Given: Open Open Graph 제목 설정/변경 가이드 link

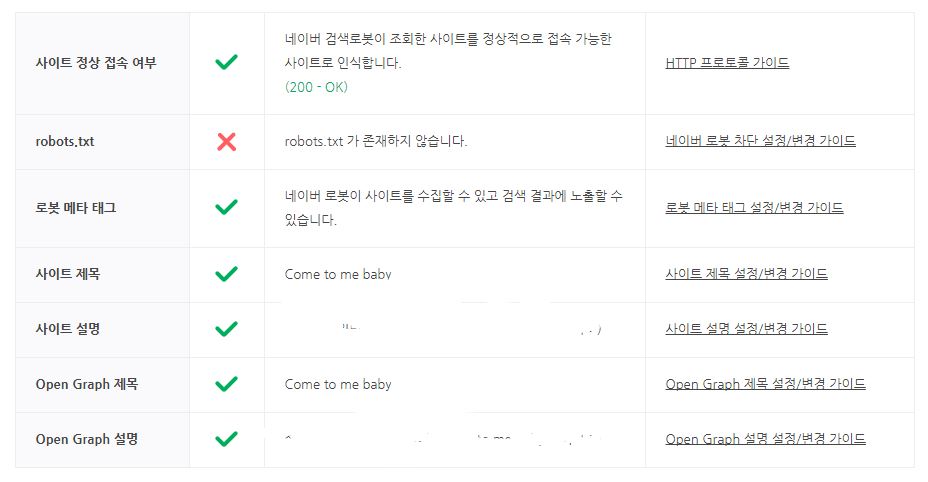Looking at the screenshot, I should tap(765, 383).
